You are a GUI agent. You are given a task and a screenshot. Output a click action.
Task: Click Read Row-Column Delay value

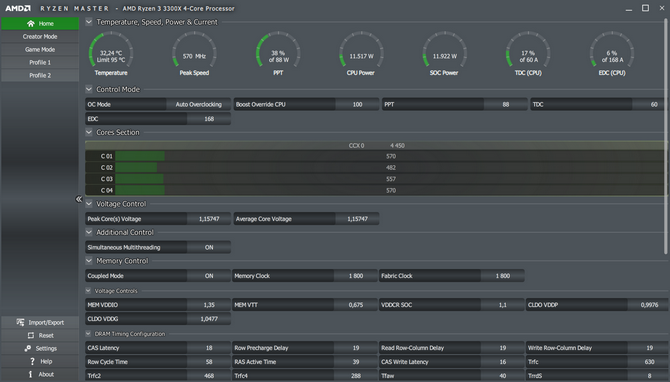pos(502,348)
